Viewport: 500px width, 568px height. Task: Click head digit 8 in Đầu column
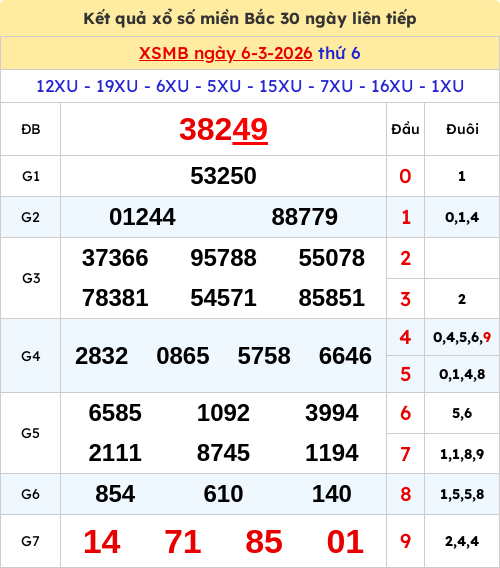[x=405, y=494]
